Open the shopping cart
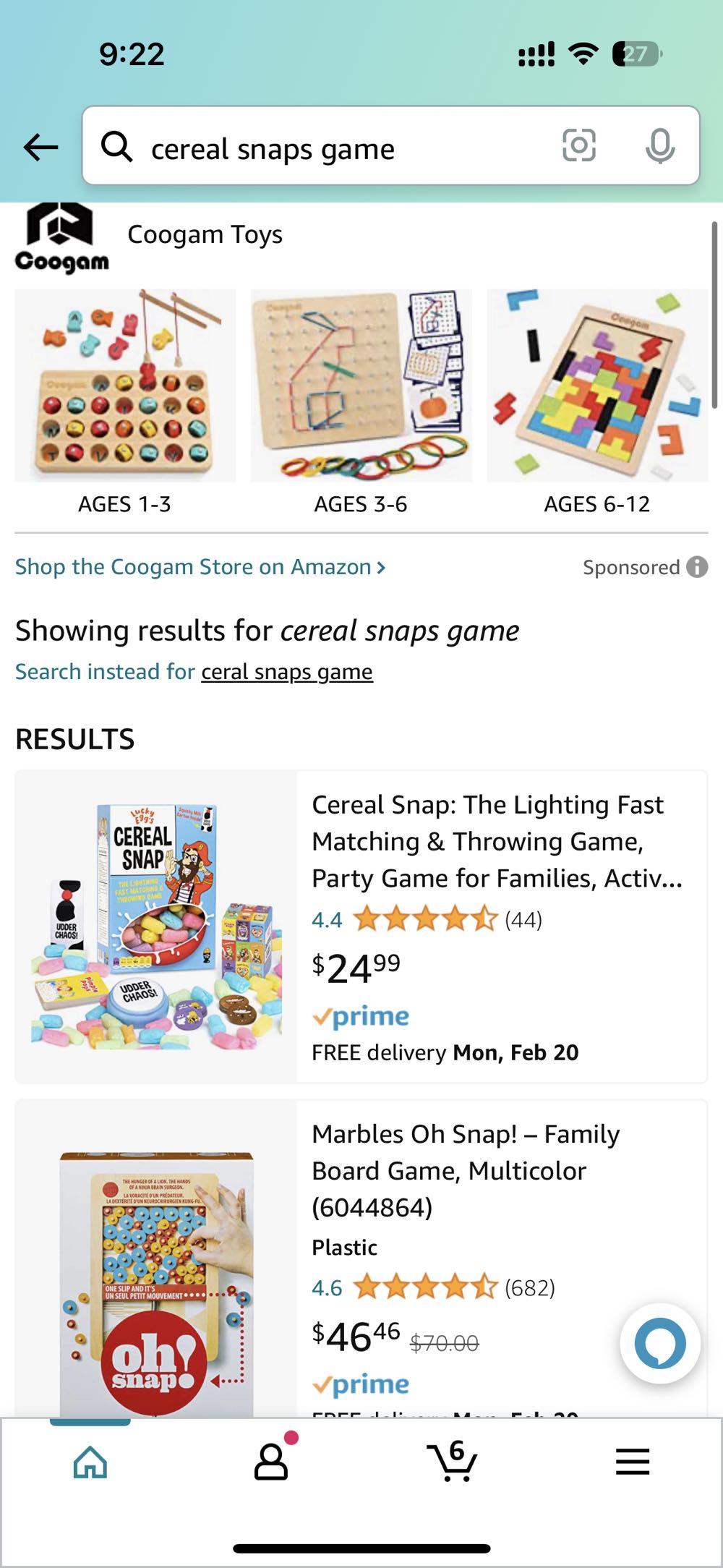Viewport: 723px width, 1568px height. [x=452, y=1461]
